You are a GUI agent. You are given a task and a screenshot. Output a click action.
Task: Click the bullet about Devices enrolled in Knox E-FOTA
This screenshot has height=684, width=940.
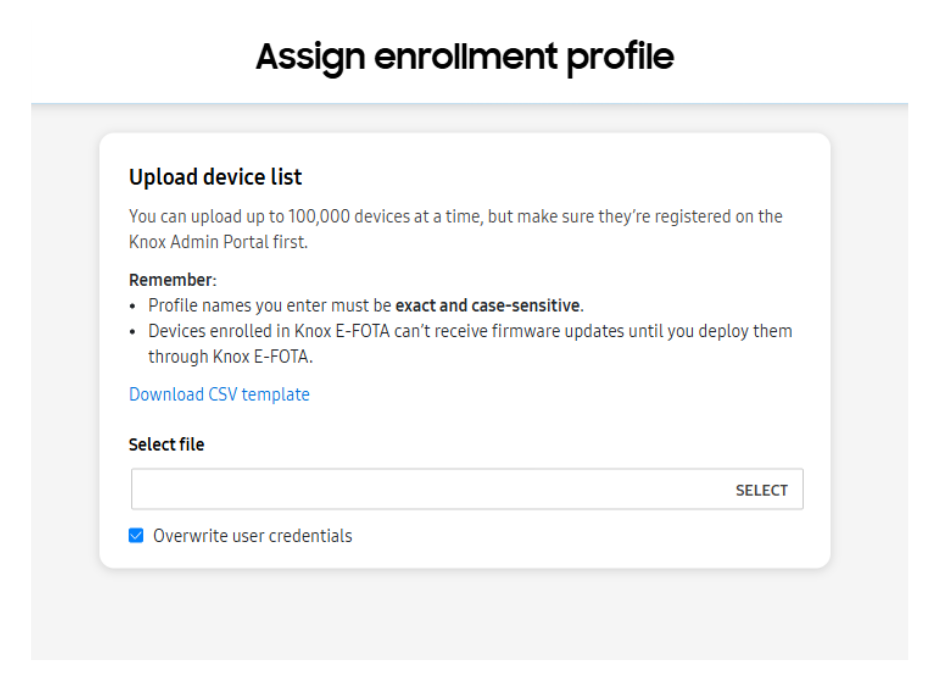[470, 331]
